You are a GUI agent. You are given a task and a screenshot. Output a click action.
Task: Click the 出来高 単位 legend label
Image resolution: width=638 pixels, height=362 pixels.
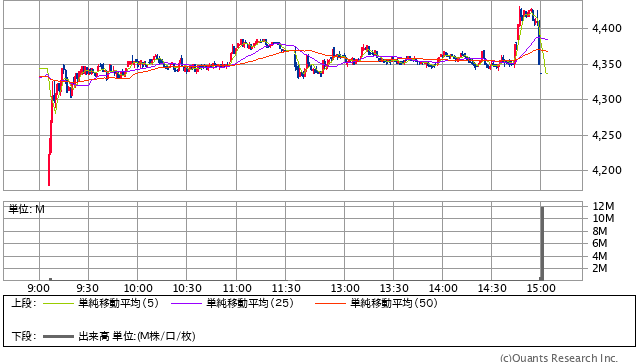[x=137, y=336]
